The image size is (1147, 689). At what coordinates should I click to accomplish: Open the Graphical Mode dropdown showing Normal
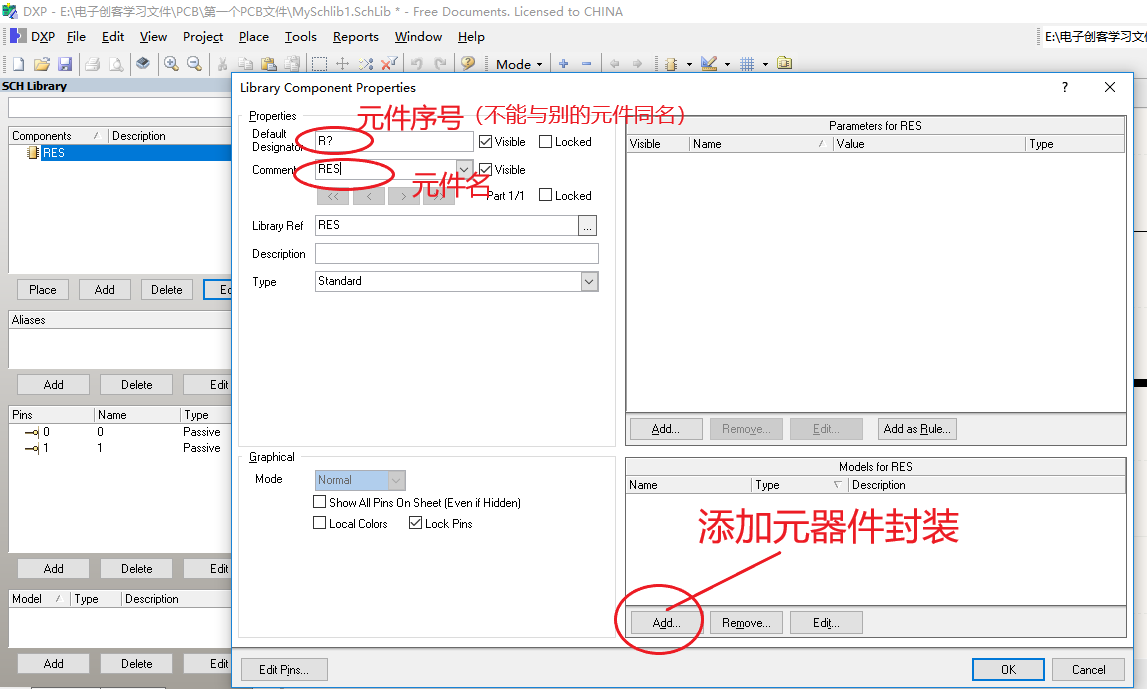pyautogui.click(x=394, y=479)
